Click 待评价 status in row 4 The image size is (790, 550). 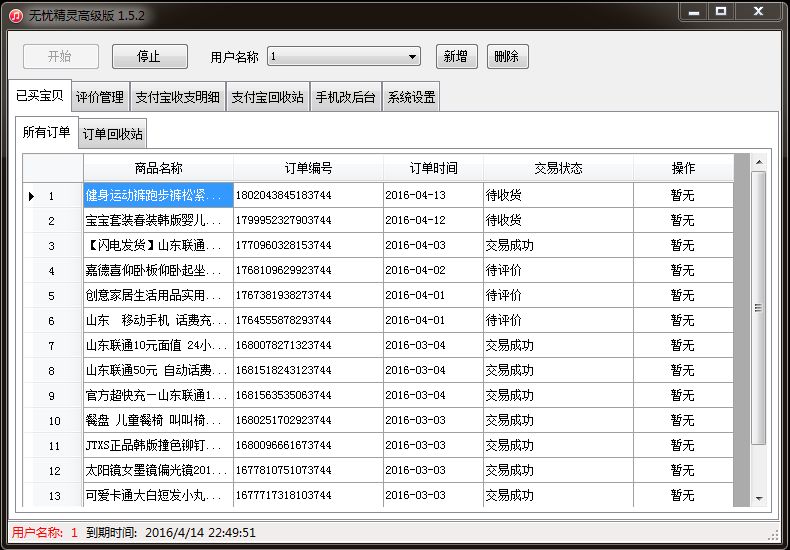(x=558, y=270)
